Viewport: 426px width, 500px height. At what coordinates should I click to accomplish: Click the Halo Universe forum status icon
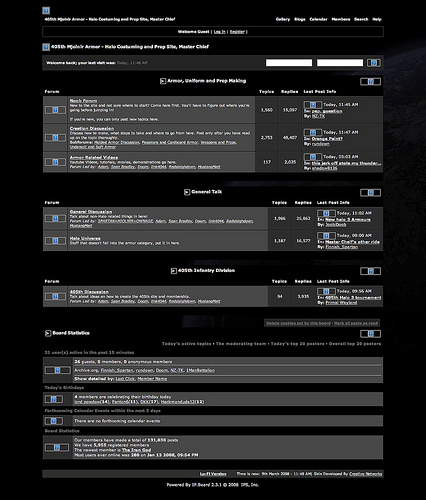tap(55, 241)
